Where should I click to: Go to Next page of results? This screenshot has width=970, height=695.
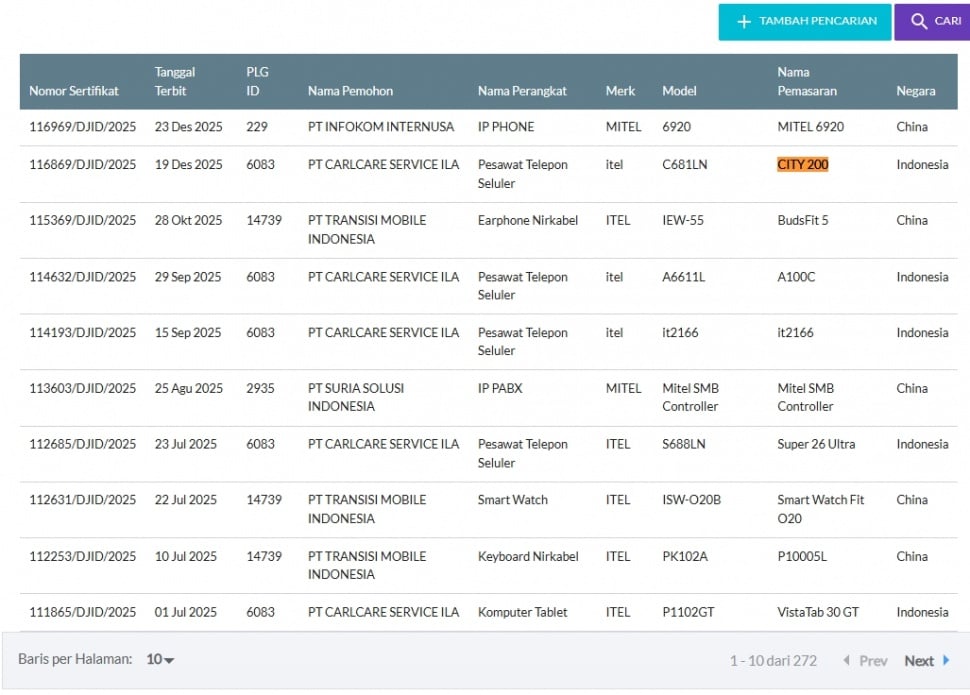[919, 660]
